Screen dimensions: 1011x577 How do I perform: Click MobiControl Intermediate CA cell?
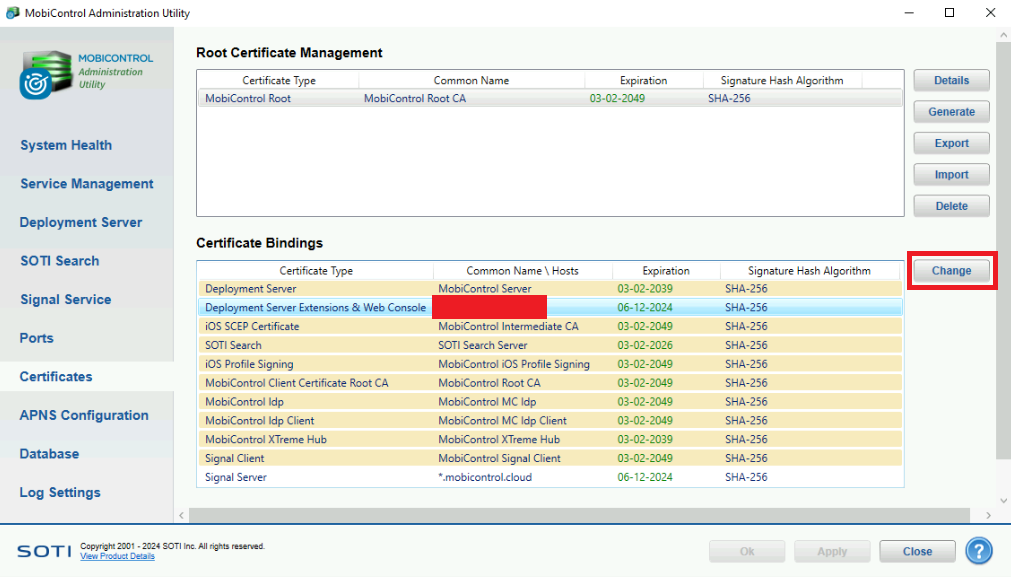pyautogui.click(x=508, y=326)
